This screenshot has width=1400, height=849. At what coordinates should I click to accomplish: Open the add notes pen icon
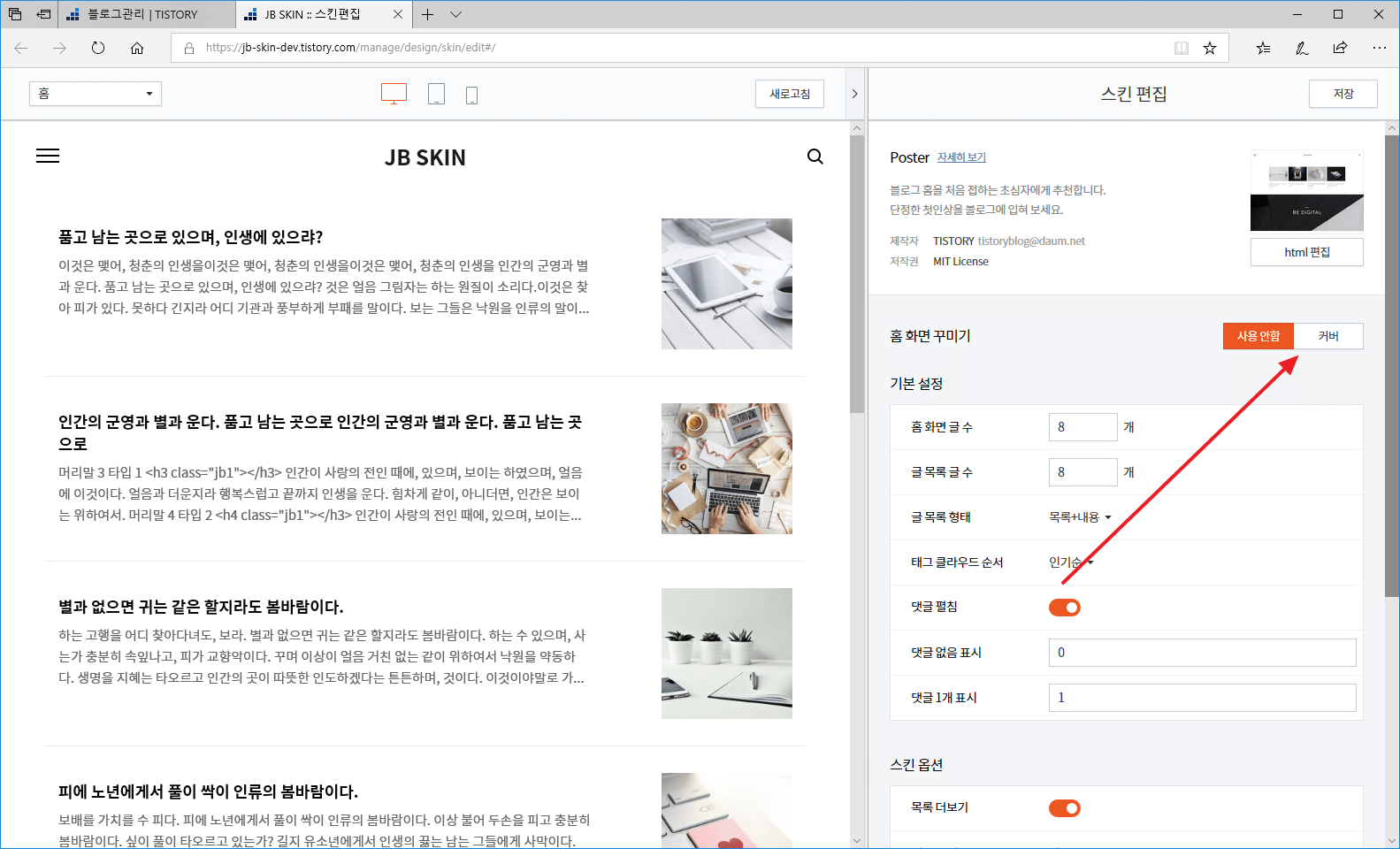(x=1302, y=48)
